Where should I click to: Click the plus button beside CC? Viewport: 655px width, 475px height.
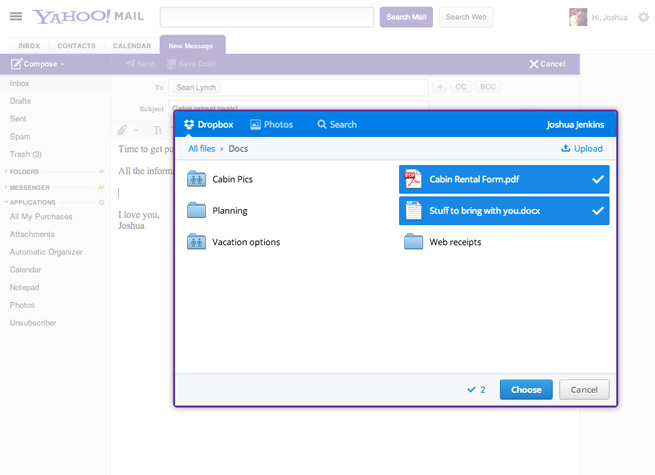point(440,87)
